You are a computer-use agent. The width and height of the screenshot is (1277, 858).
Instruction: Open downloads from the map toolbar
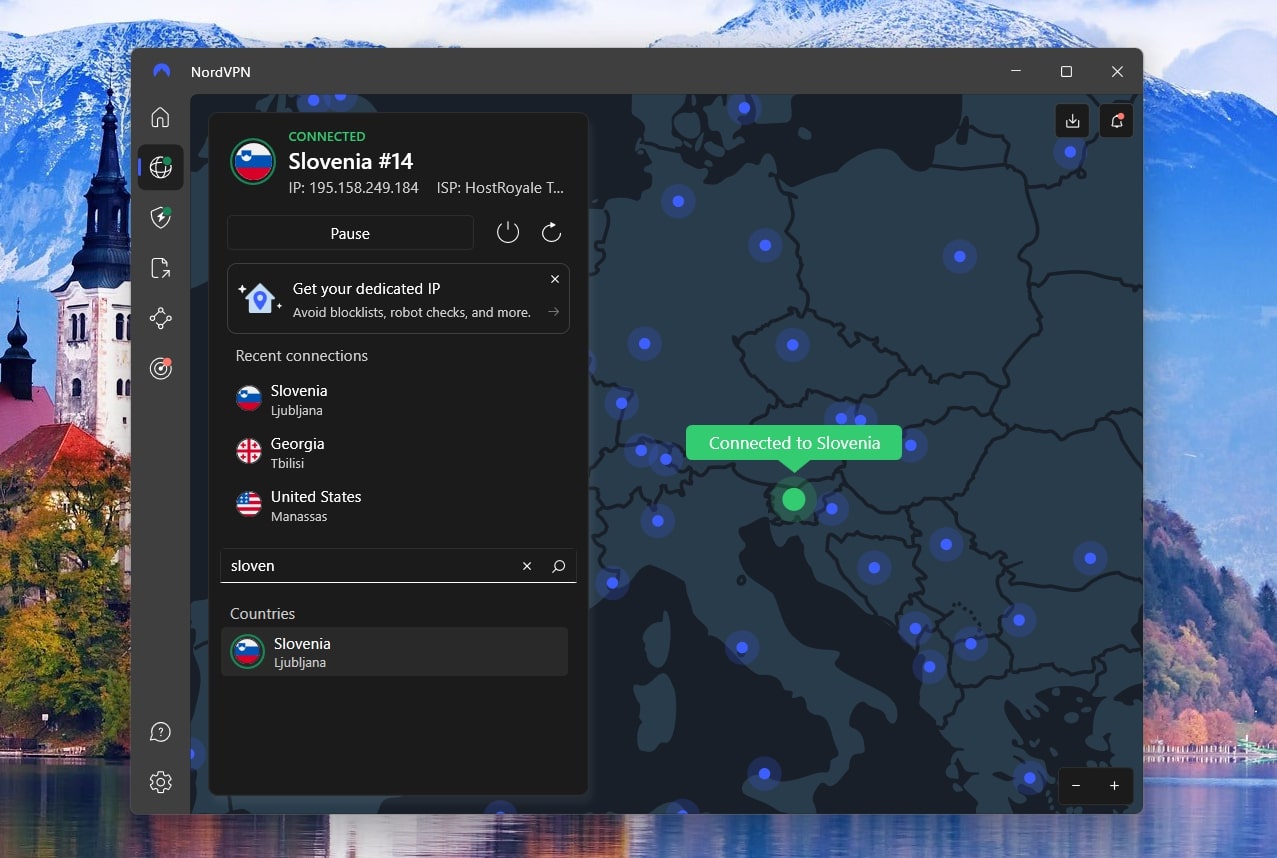pos(1071,120)
